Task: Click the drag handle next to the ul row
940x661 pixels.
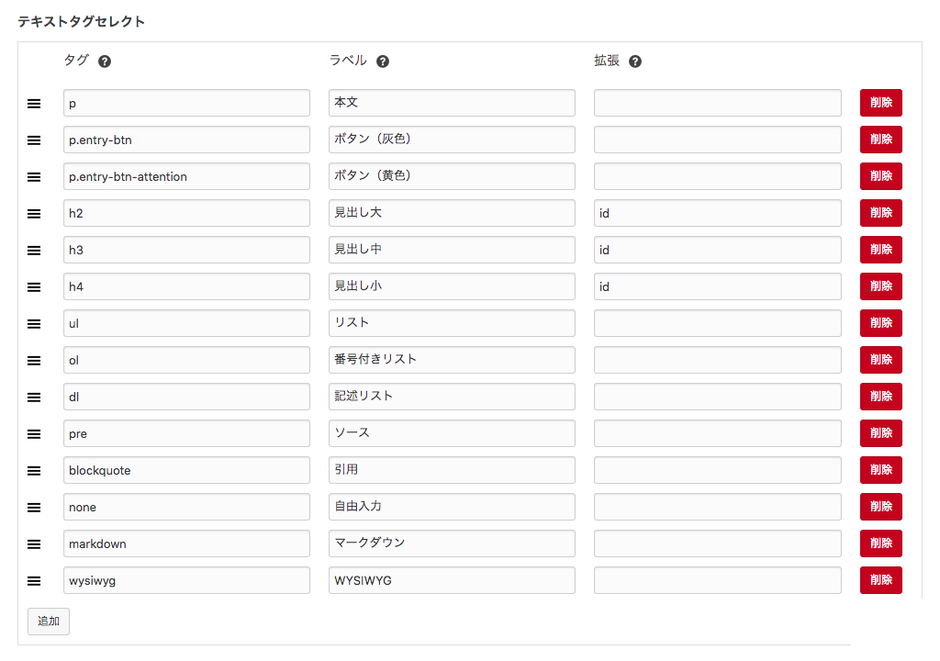Action: click(x=33, y=323)
